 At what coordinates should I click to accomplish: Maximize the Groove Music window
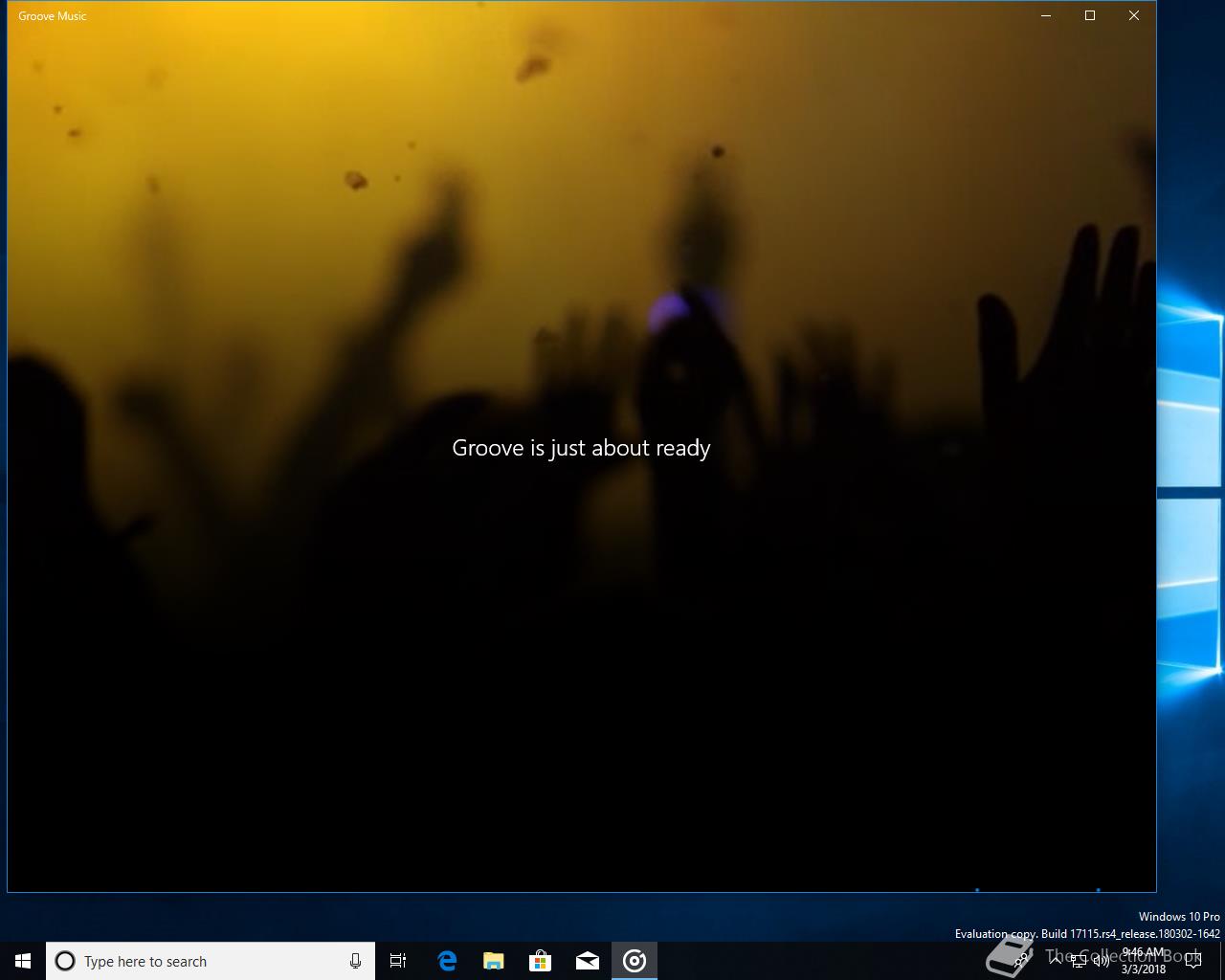[x=1090, y=15]
